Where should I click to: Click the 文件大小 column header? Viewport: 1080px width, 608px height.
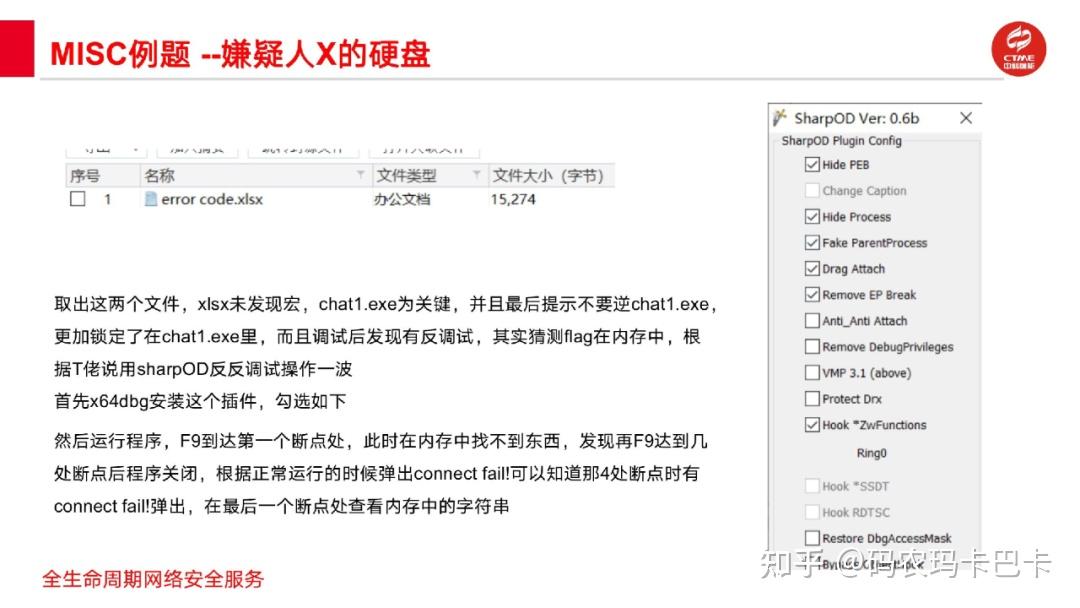coord(550,176)
